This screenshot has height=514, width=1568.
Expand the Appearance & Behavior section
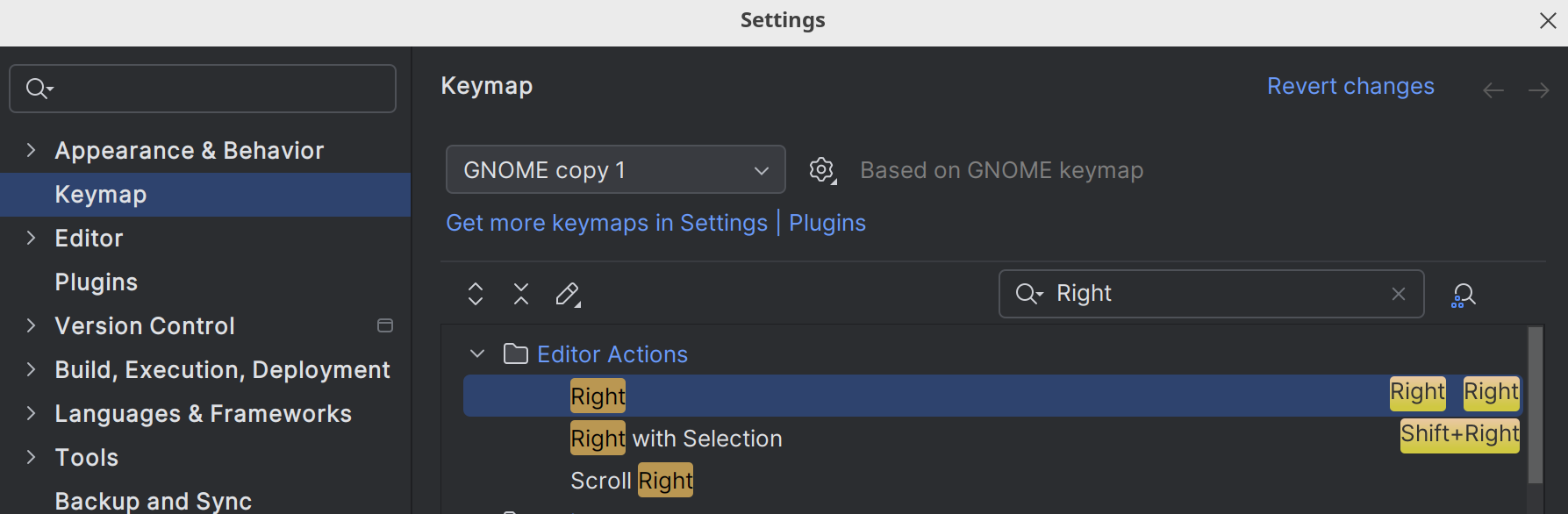click(x=31, y=150)
